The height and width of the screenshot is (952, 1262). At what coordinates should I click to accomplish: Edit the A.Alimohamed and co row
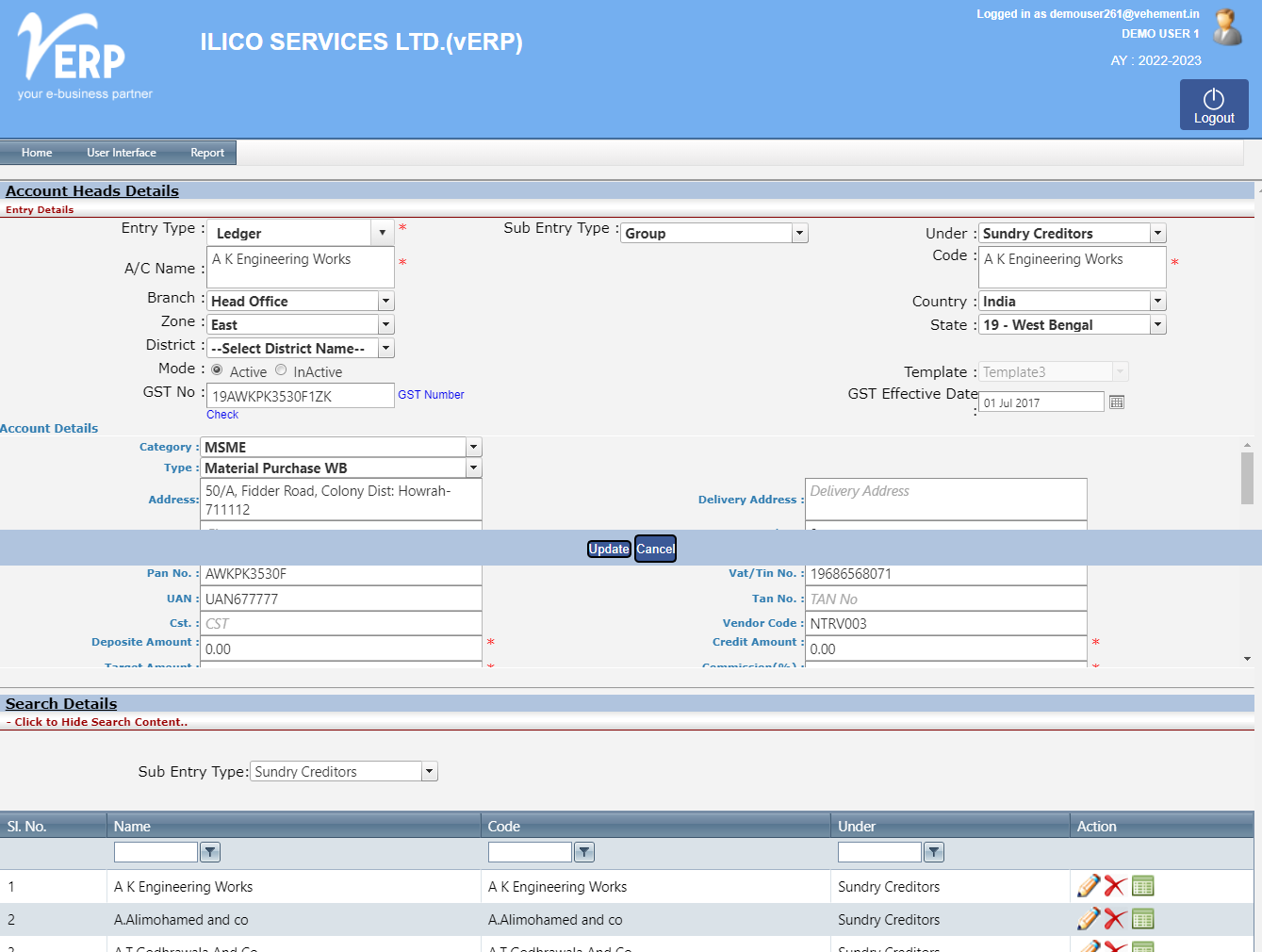point(1089,919)
